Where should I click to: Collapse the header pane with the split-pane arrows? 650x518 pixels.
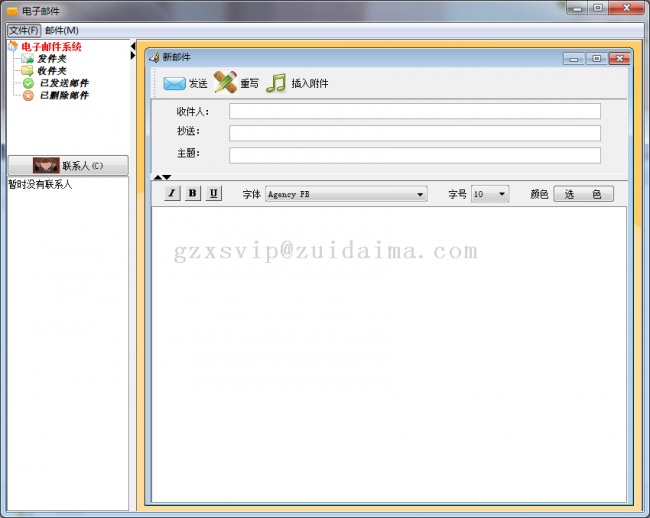tap(156, 177)
